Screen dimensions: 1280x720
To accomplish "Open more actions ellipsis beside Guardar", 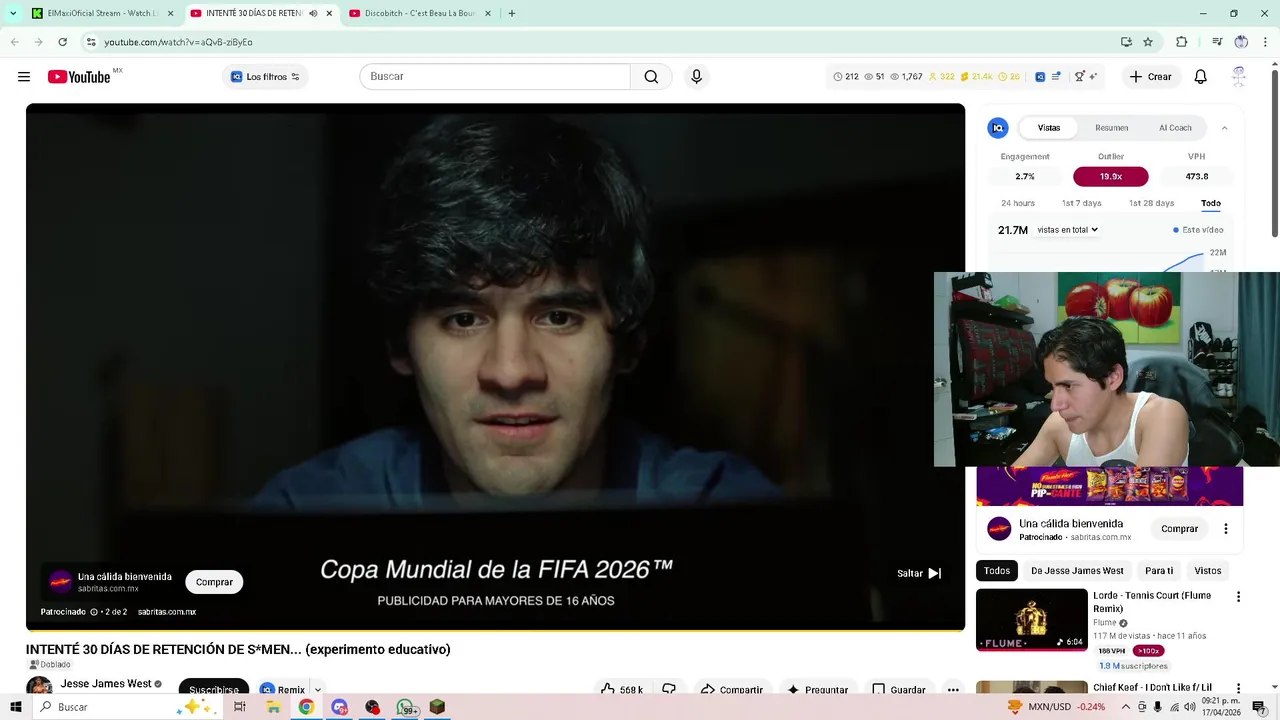I will coord(953,689).
